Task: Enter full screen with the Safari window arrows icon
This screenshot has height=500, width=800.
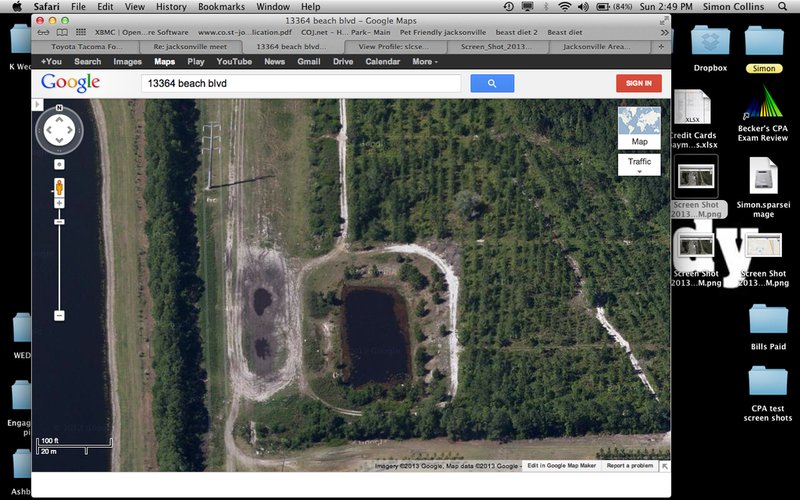Action: point(664,21)
